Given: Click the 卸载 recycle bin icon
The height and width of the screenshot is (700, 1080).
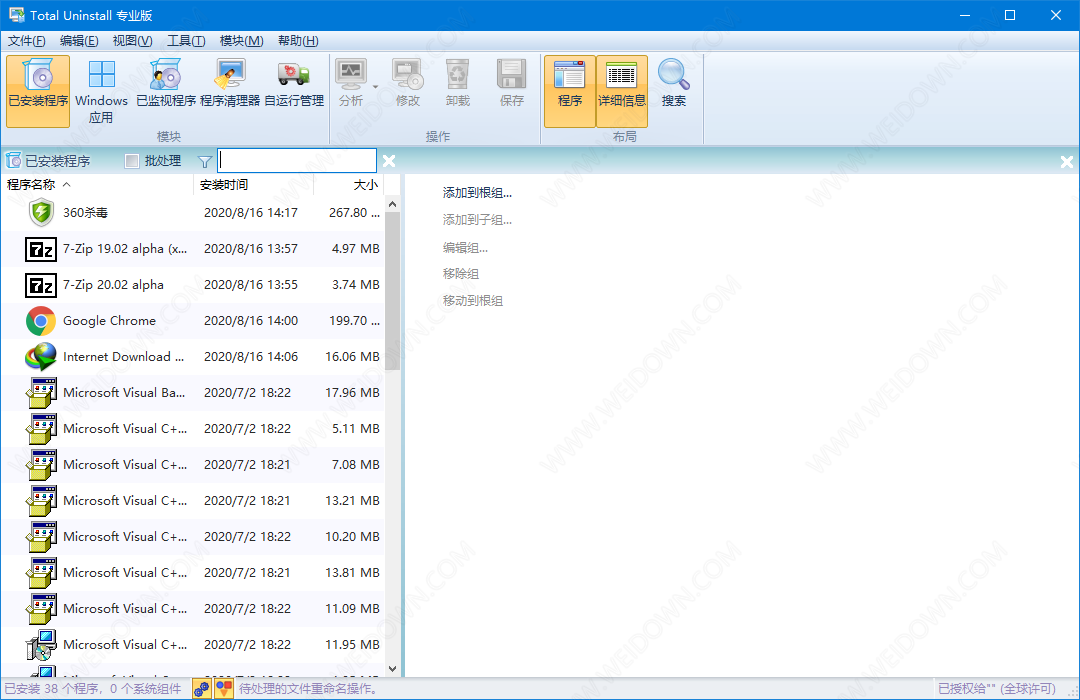Looking at the screenshot, I should click(457, 74).
